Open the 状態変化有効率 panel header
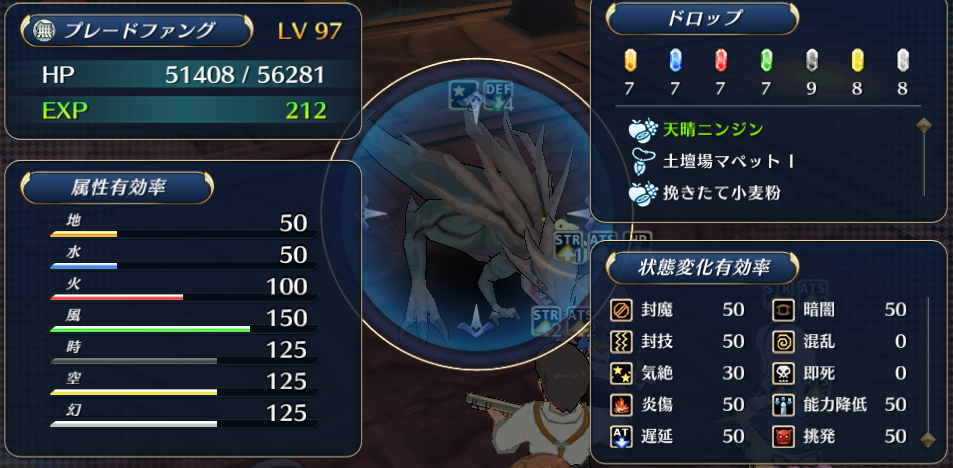 702,268
